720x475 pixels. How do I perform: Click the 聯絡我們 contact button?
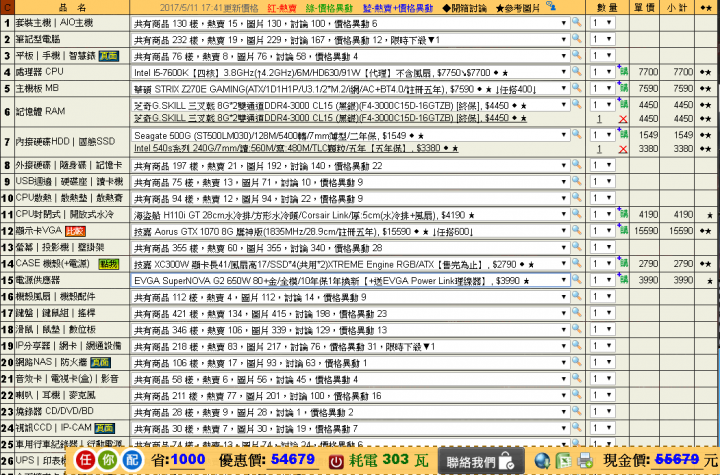(481, 461)
